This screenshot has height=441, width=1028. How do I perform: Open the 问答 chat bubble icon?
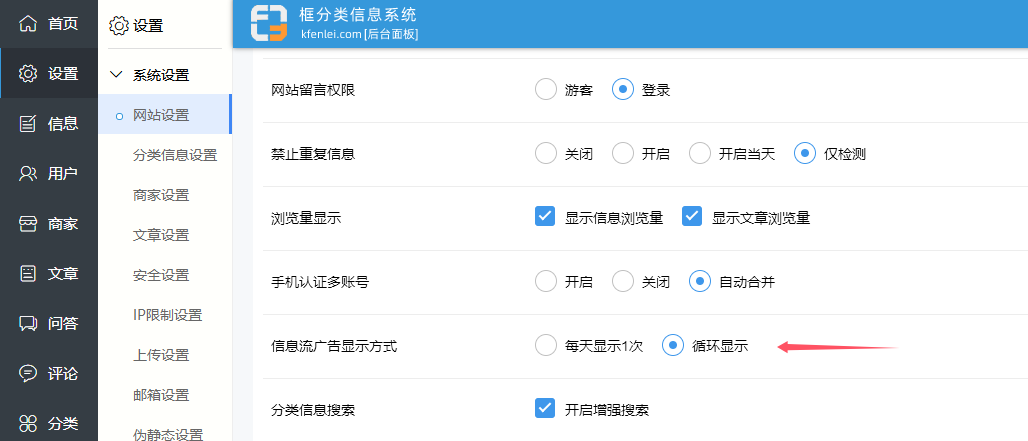point(28,323)
